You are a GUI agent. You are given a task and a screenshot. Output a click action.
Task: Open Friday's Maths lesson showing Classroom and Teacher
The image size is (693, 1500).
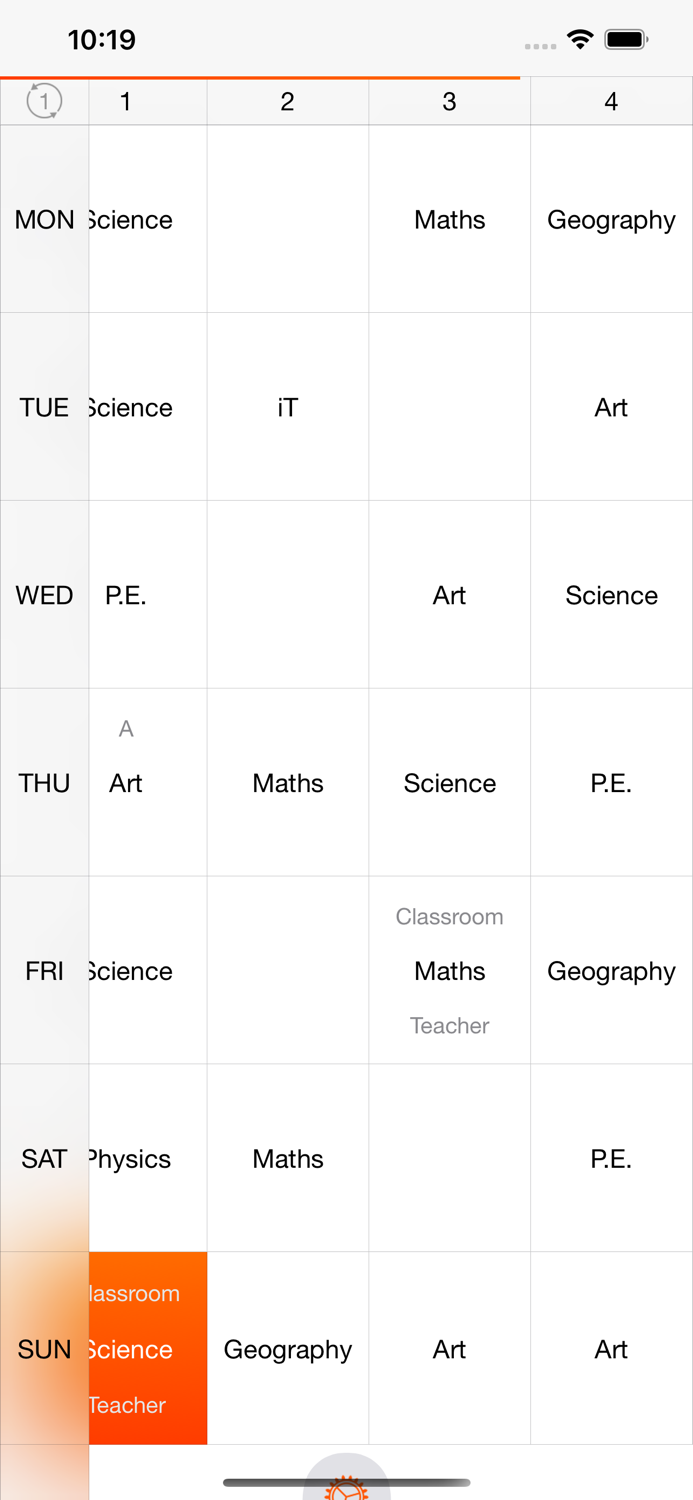[x=449, y=970]
